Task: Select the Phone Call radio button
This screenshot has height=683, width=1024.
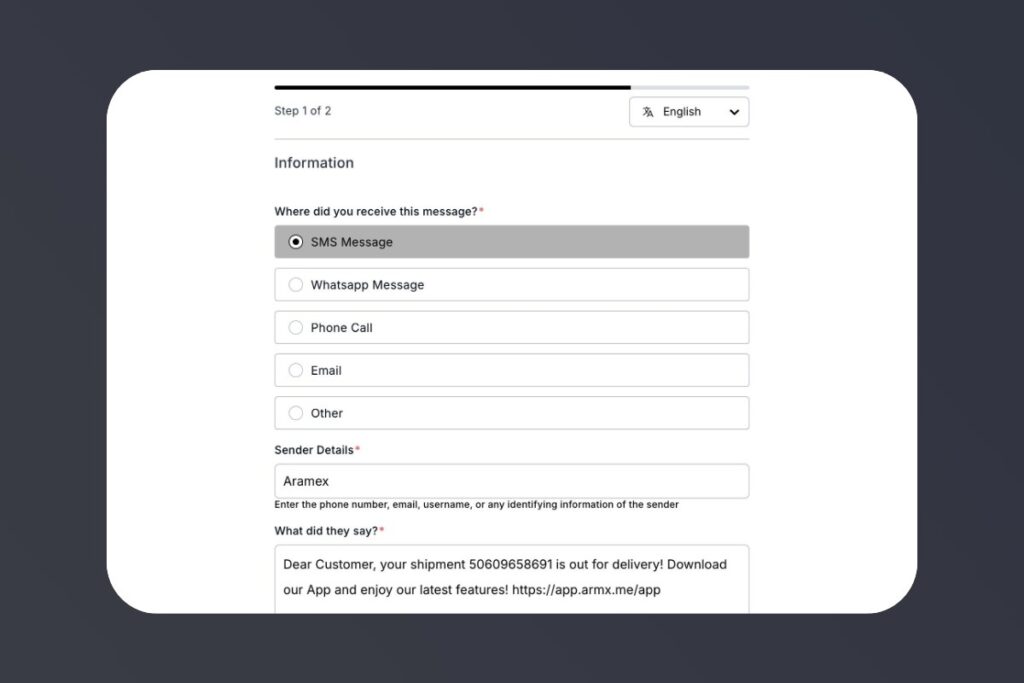Action: point(296,328)
